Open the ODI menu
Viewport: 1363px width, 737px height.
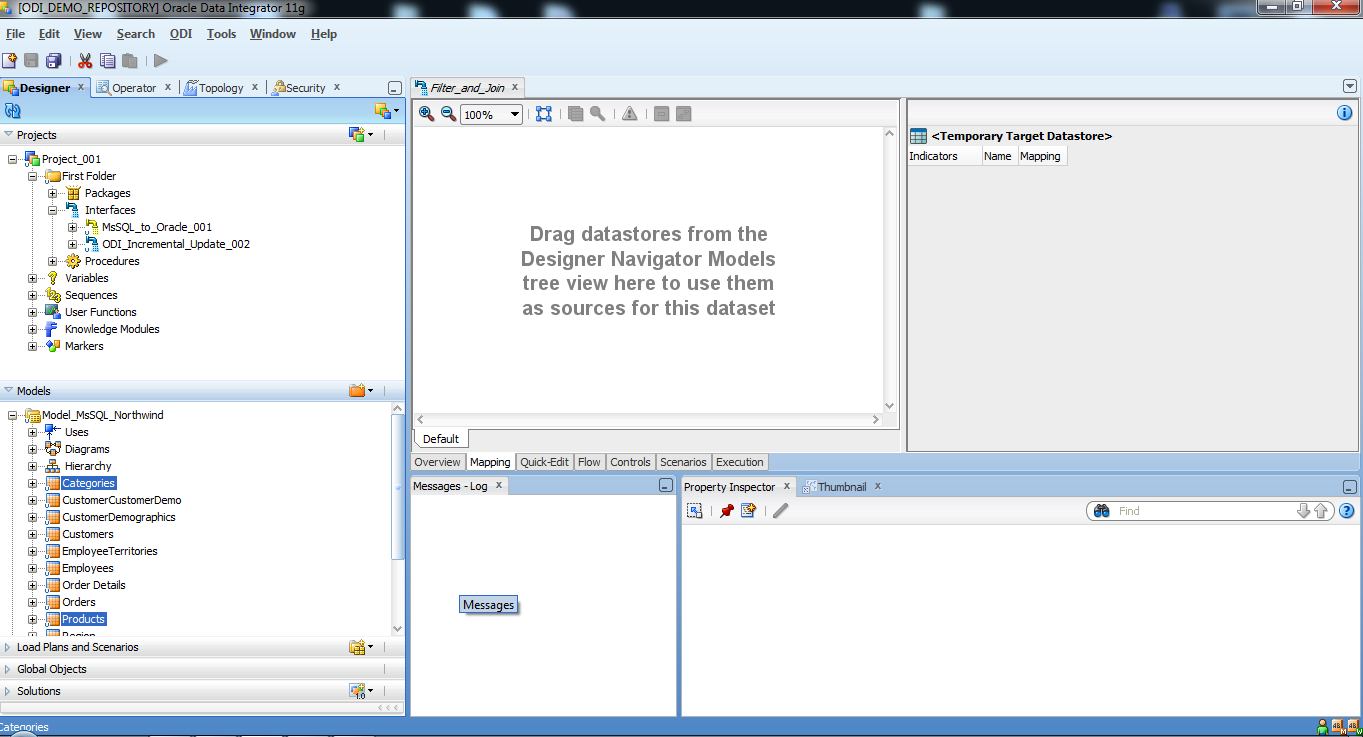pos(180,33)
